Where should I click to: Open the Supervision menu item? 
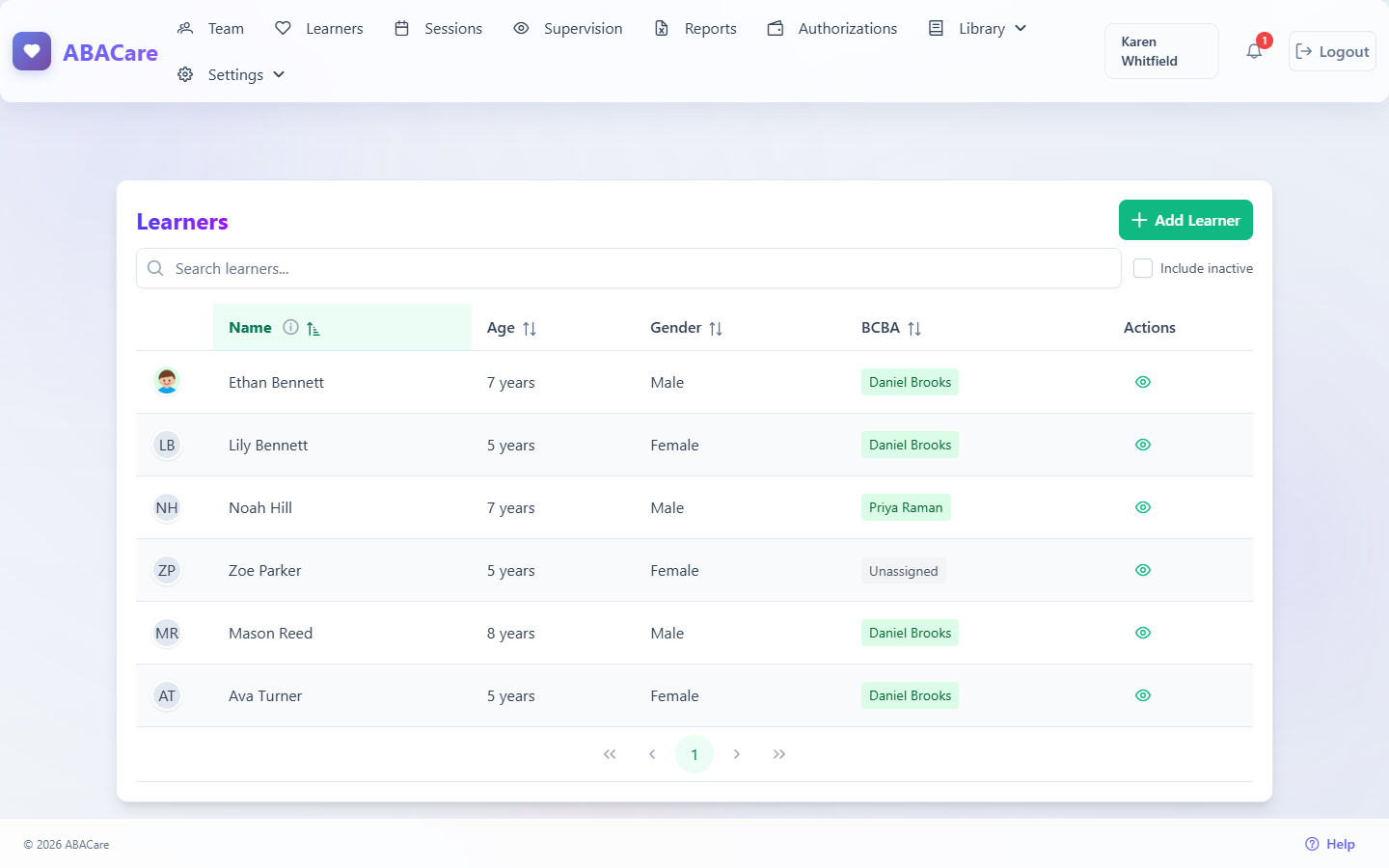[568, 28]
